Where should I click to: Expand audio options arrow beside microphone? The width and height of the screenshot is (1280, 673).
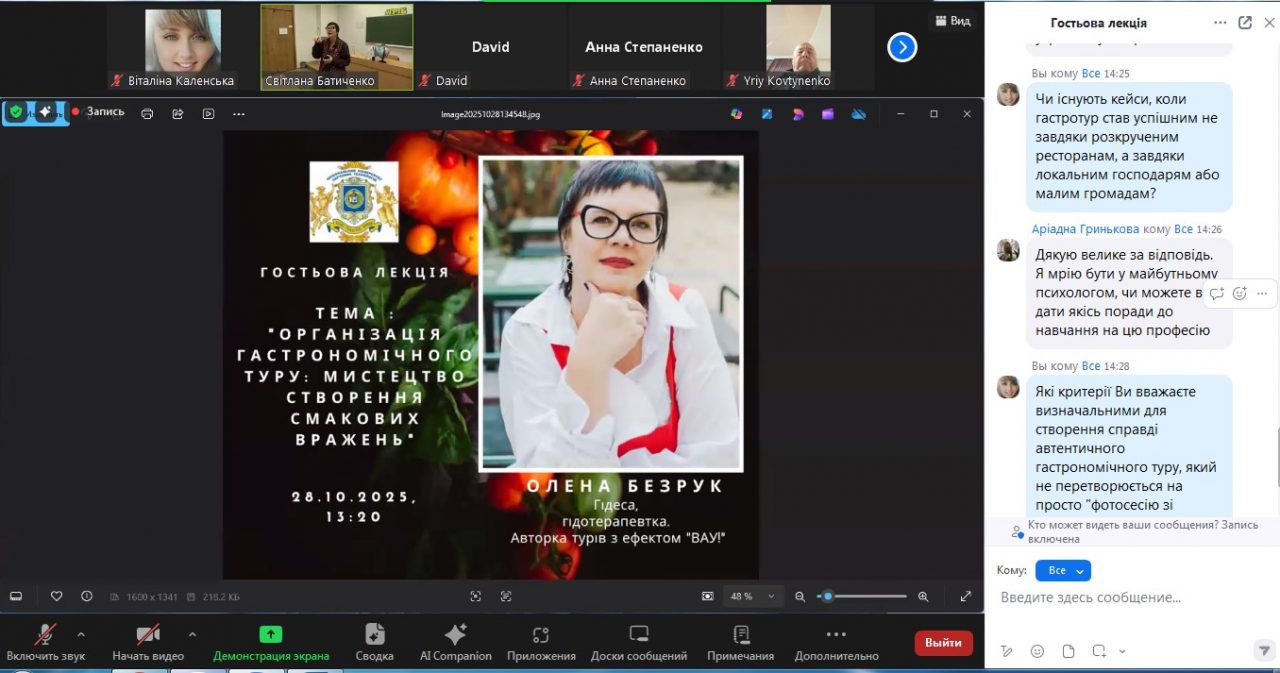tap(81, 634)
